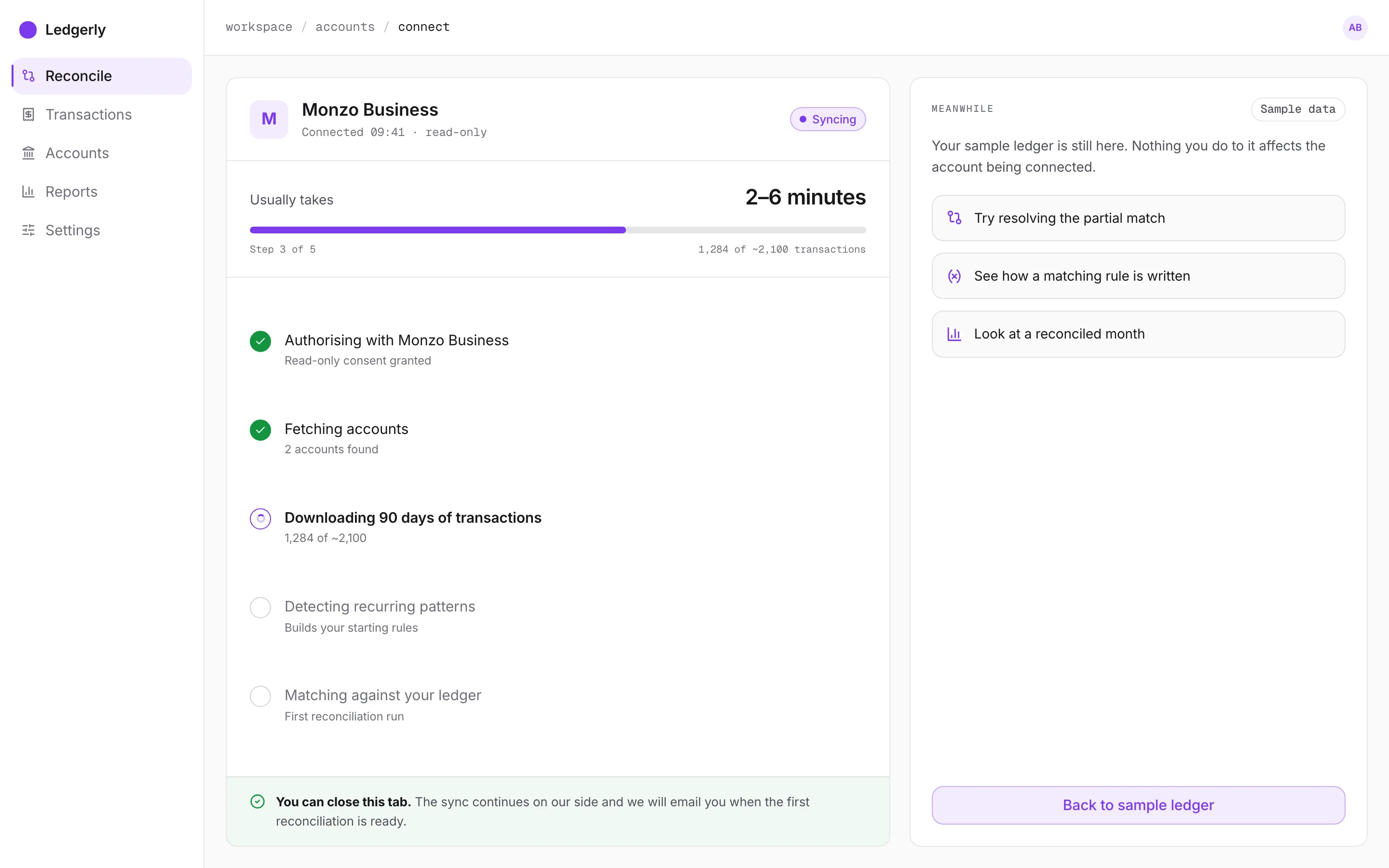Click the 2 accounts found text

coord(331,449)
